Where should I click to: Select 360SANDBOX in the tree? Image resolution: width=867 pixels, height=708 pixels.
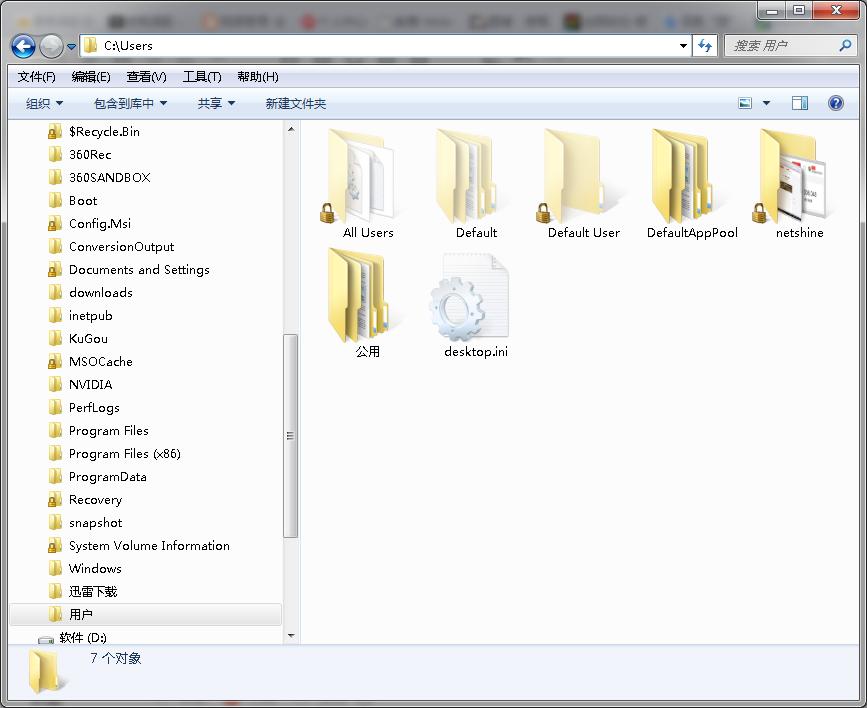click(x=109, y=178)
